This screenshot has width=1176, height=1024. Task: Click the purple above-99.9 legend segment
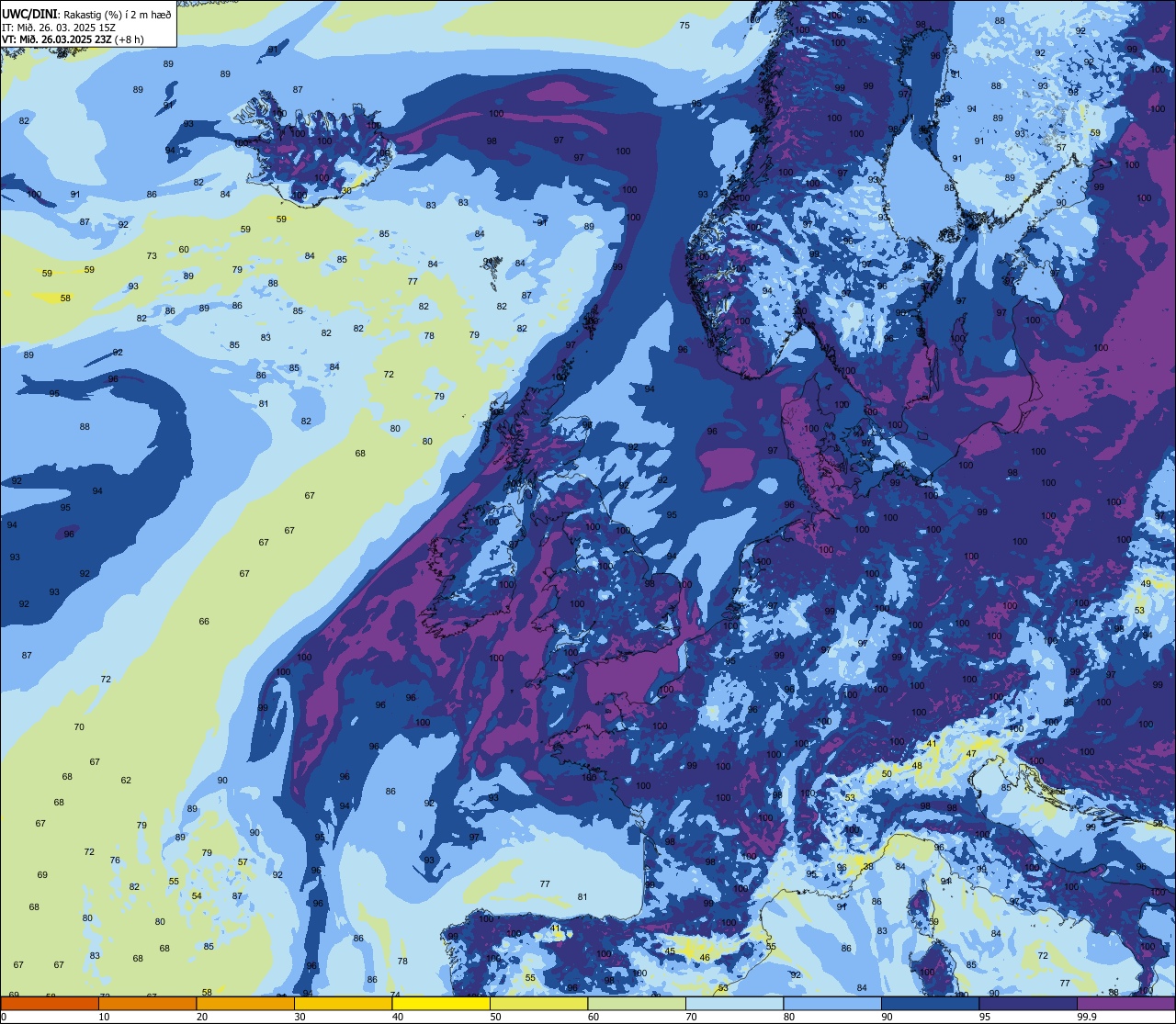click(1126, 1004)
